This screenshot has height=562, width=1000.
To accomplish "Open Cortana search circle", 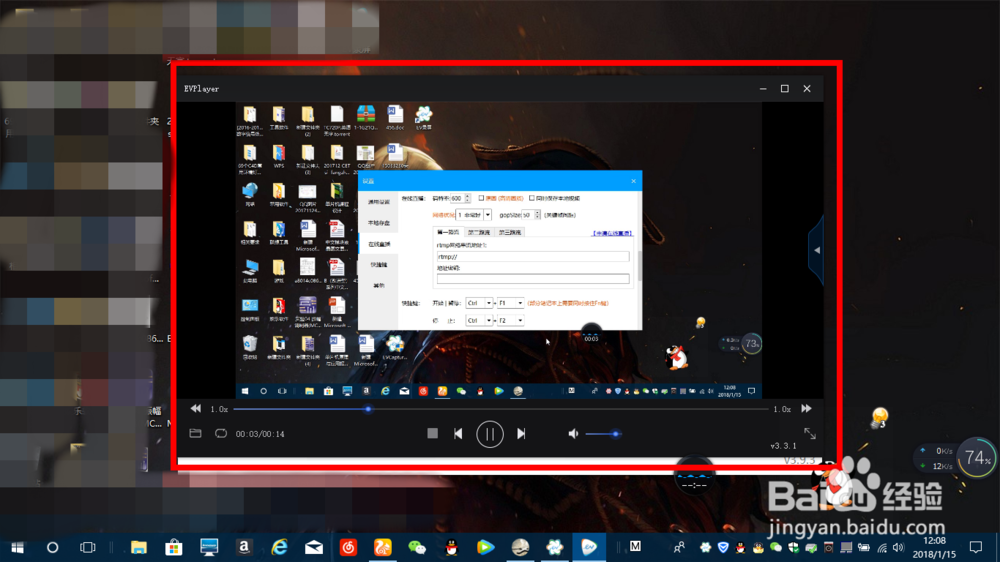I will (x=52, y=547).
